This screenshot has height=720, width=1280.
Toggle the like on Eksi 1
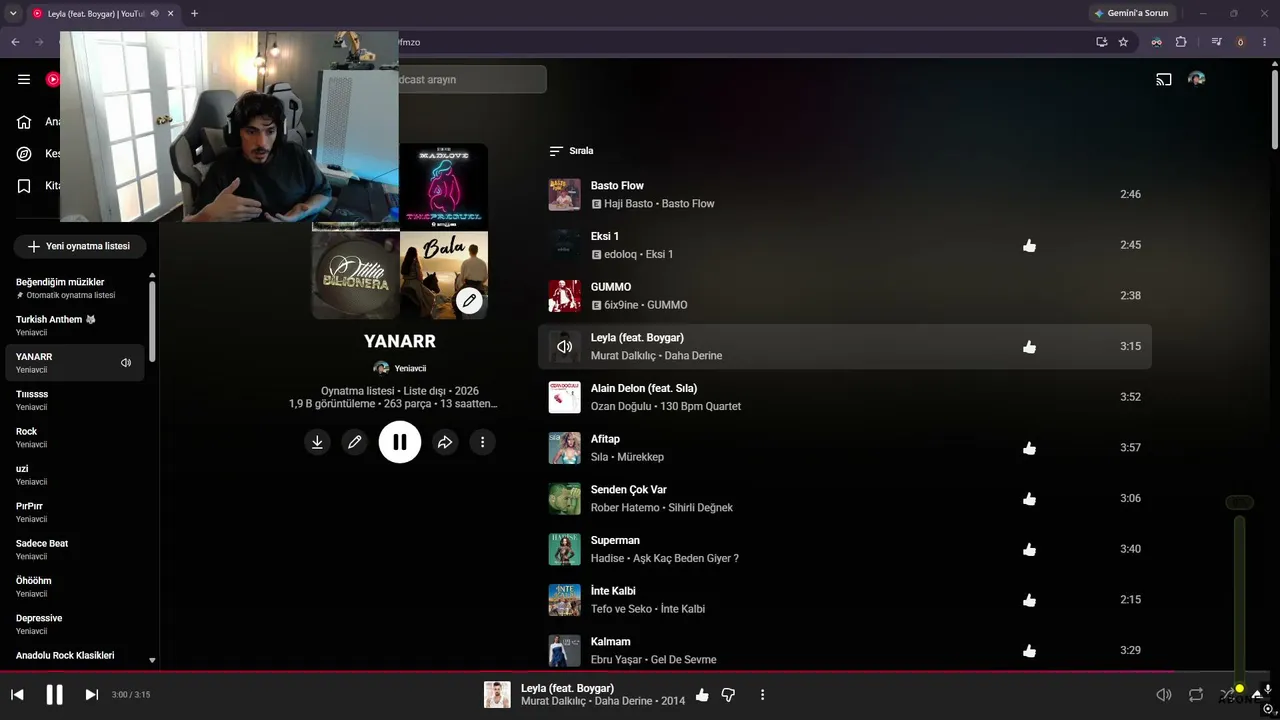(1030, 246)
